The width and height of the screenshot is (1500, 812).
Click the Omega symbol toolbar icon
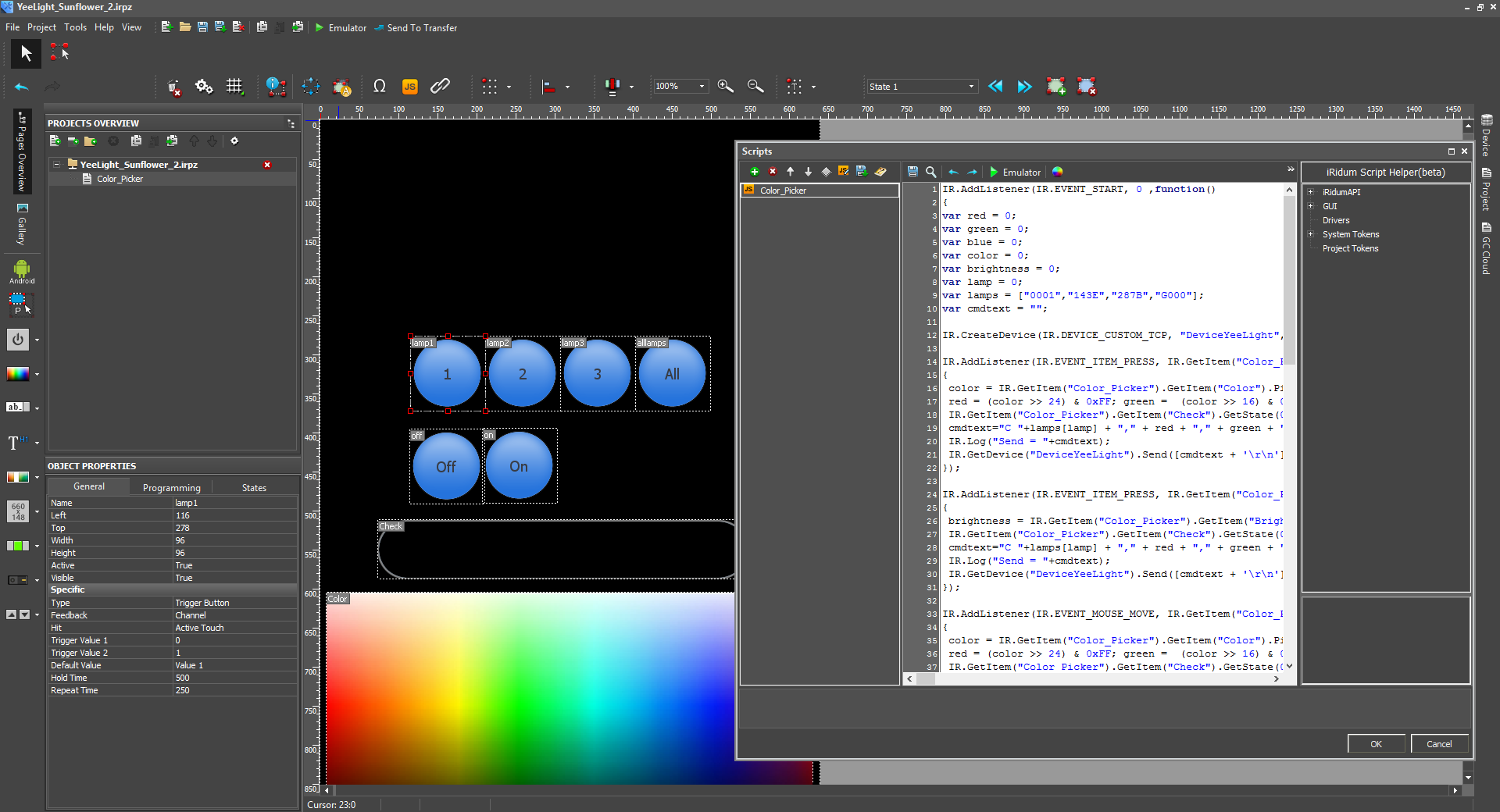[380, 87]
